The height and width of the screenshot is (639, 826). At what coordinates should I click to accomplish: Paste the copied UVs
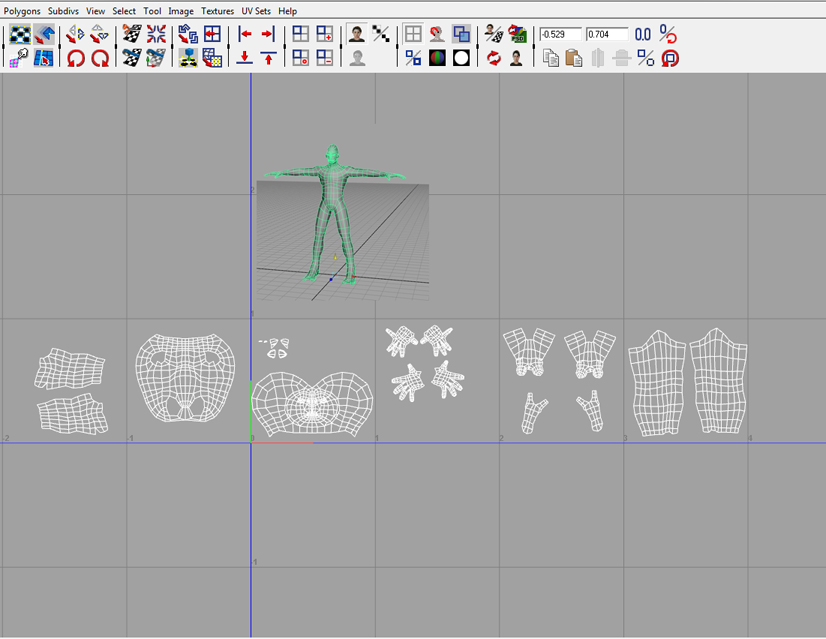click(573, 58)
